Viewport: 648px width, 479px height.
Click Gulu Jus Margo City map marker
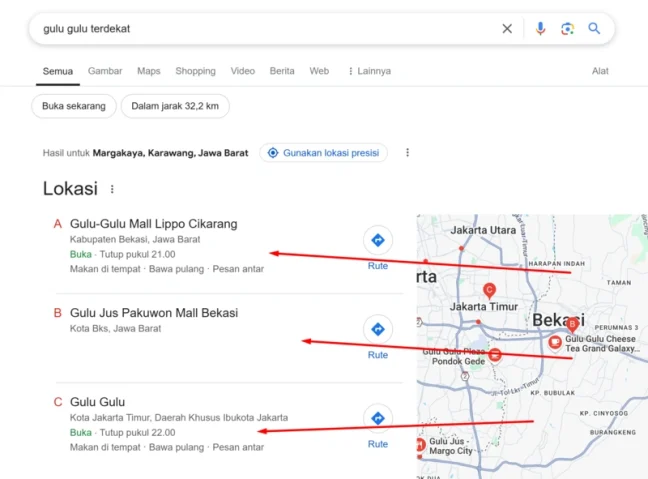pyautogui.click(x=420, y=445)
